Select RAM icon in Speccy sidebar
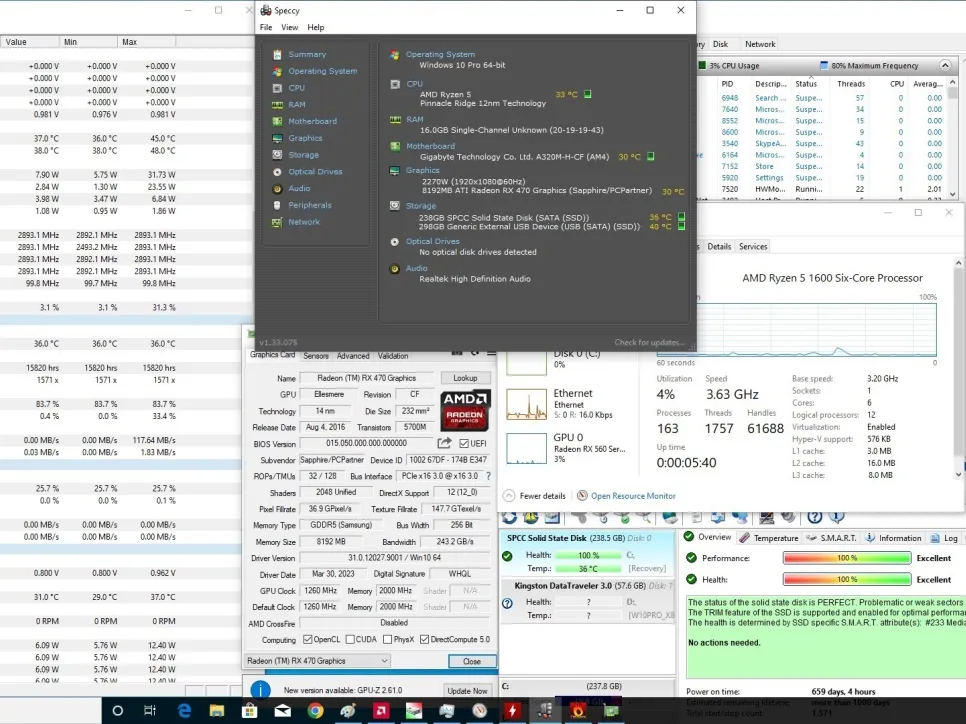Viewport: 966px width, 724px height. (277, 105)
